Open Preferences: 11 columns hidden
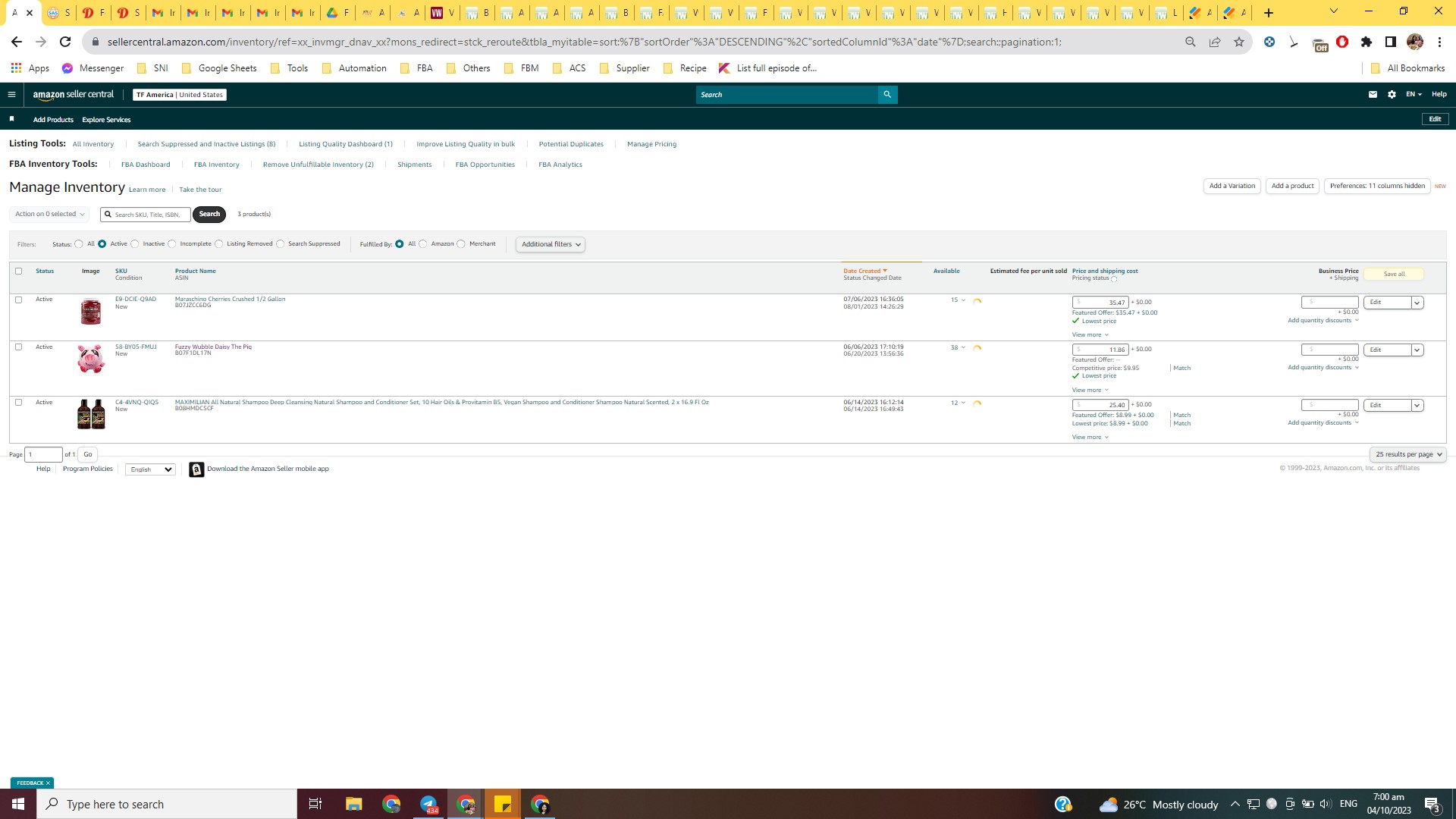 click(1377, 186)
